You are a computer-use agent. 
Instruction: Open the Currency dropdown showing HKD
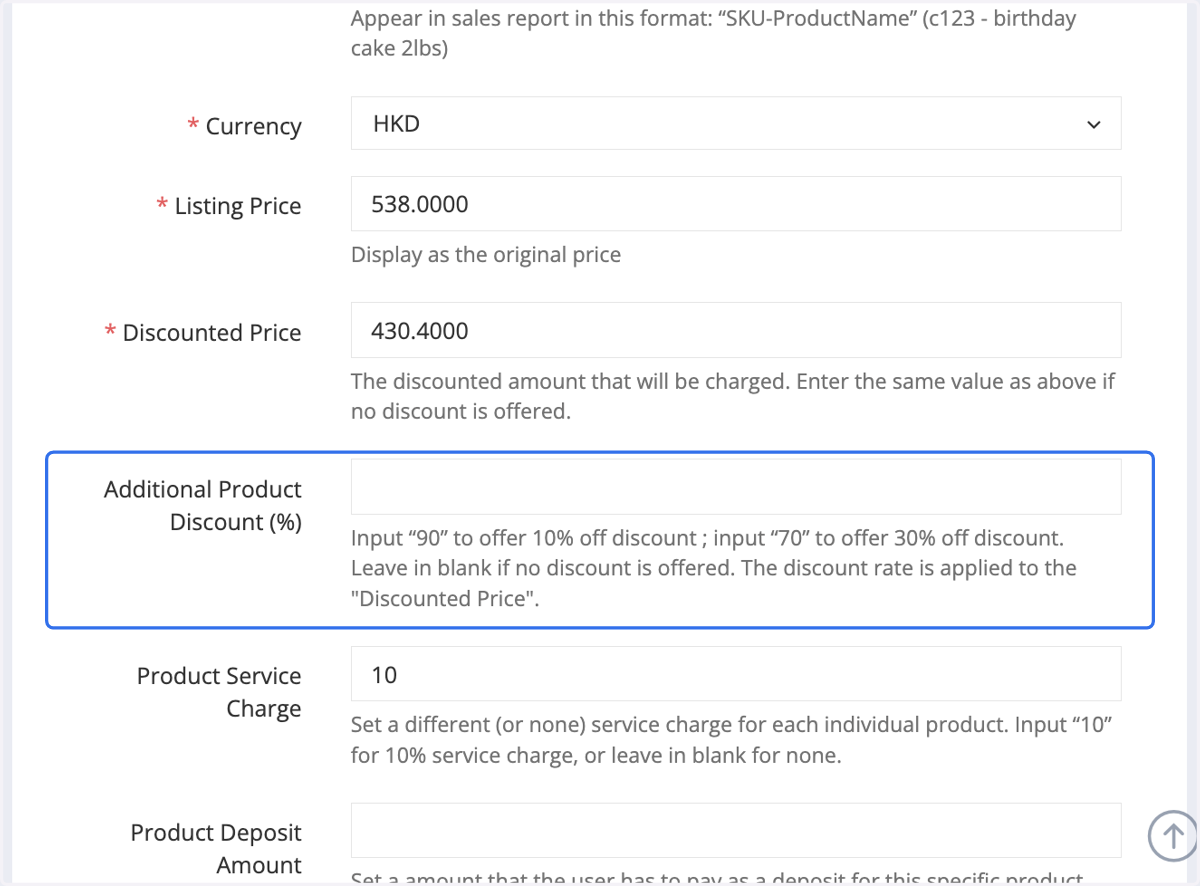point(735,124)
